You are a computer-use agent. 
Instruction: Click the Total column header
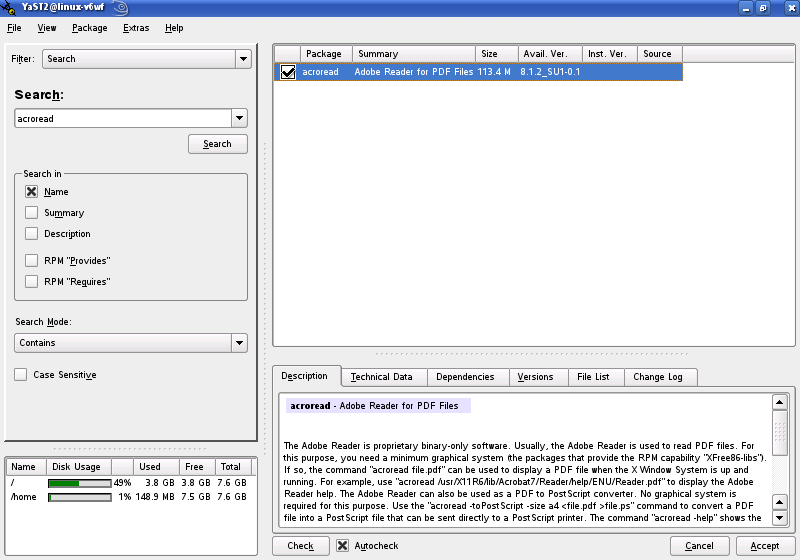point(233,467)
